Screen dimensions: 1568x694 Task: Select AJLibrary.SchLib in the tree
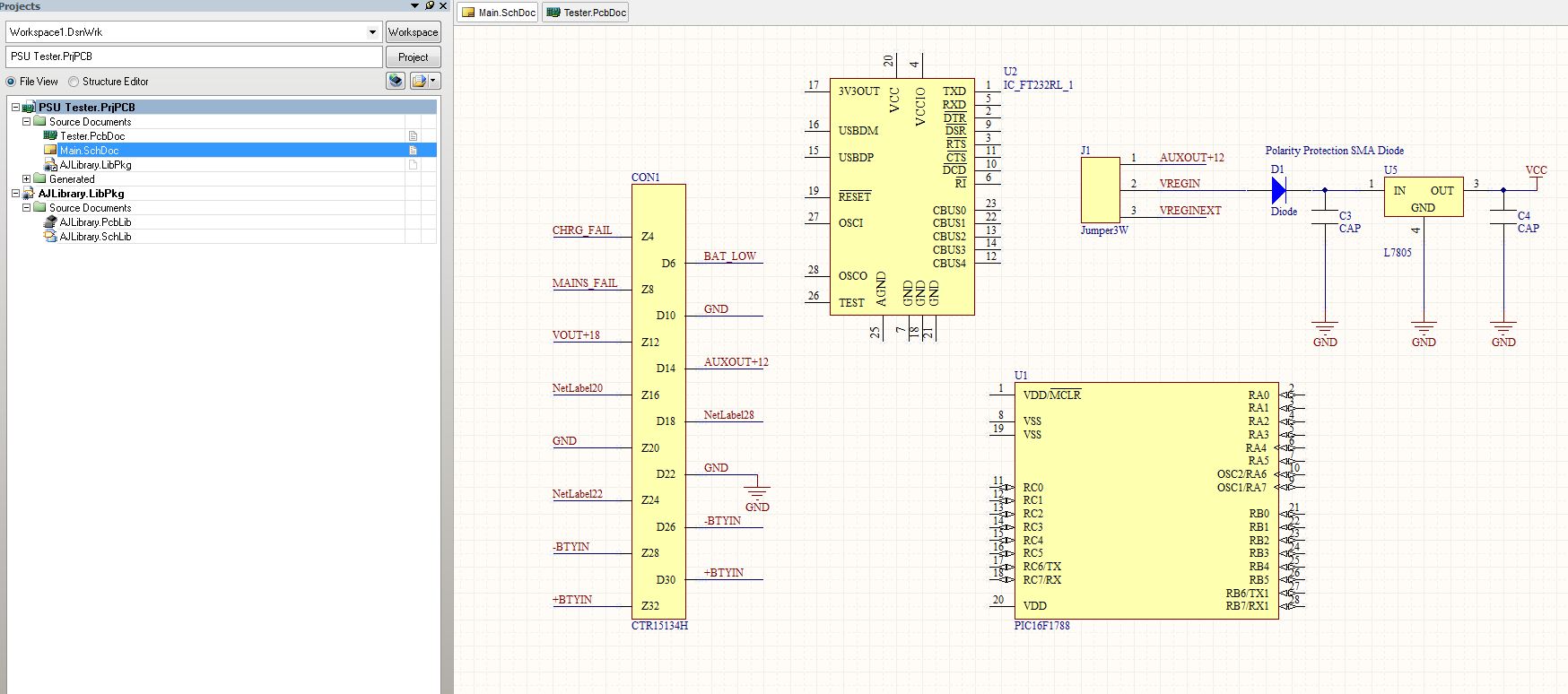[x=95, y=237]
